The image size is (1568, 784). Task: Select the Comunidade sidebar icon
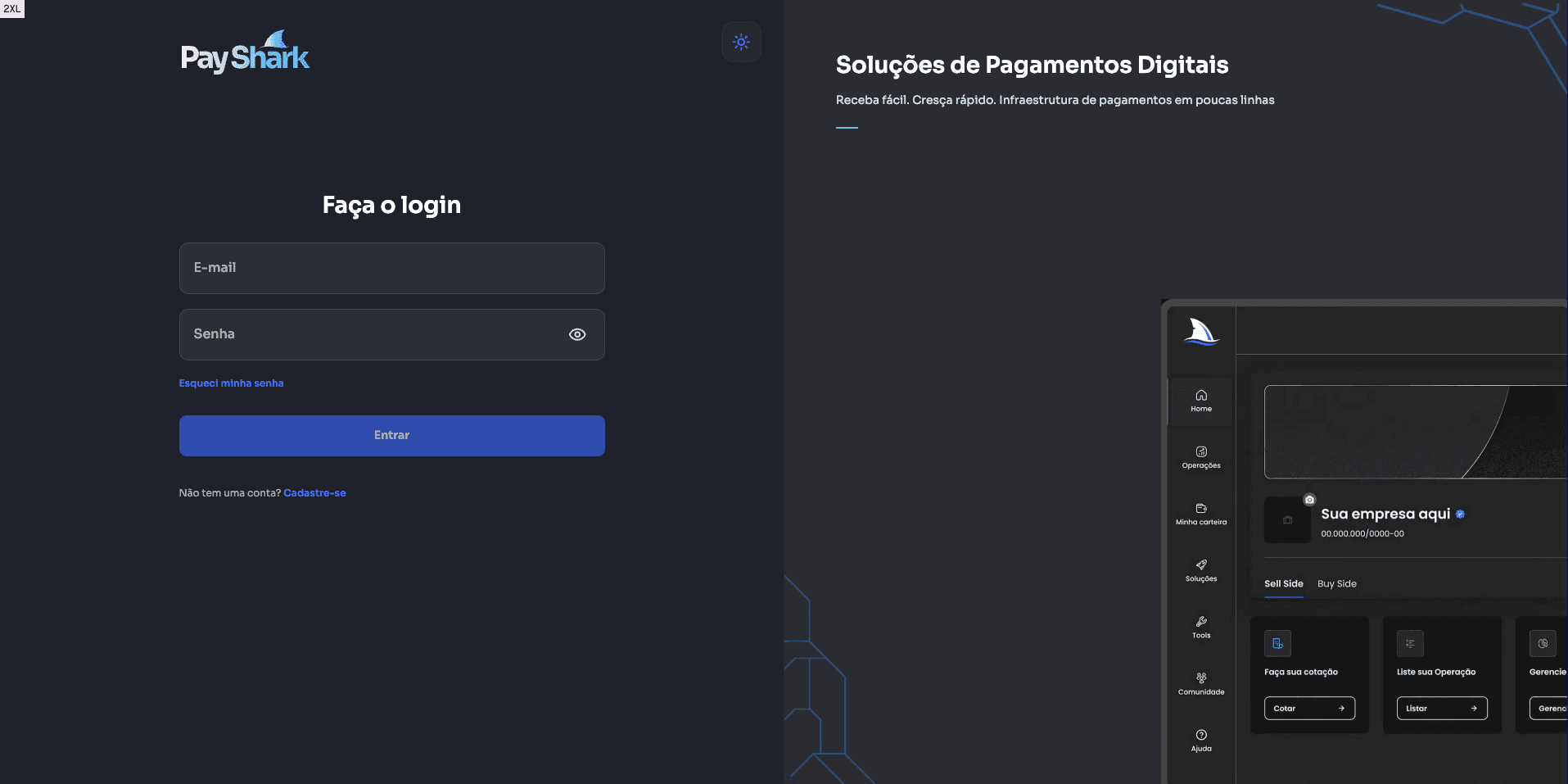click(1200, 678)
